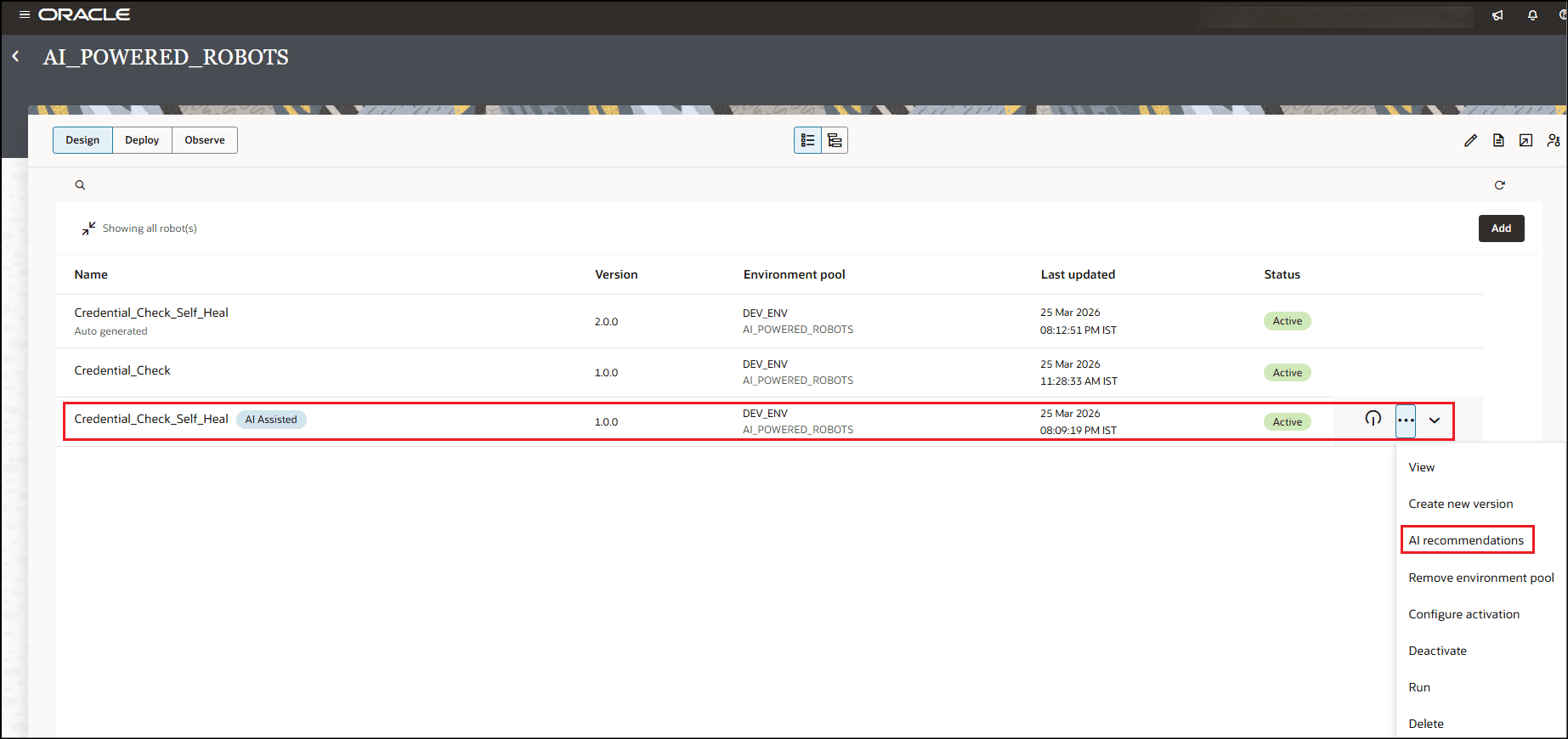Click the AI Assisted badge

click(x=271, y=420)
